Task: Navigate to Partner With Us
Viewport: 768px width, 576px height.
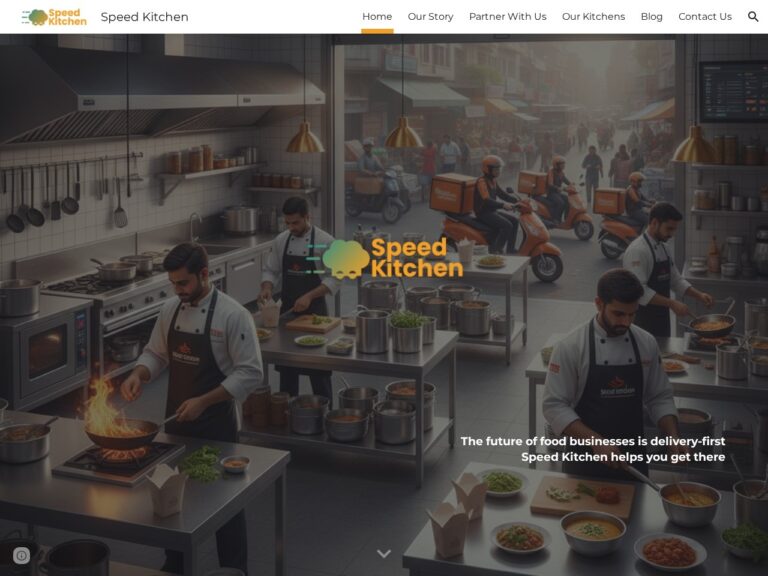Action: pos(507,17)
